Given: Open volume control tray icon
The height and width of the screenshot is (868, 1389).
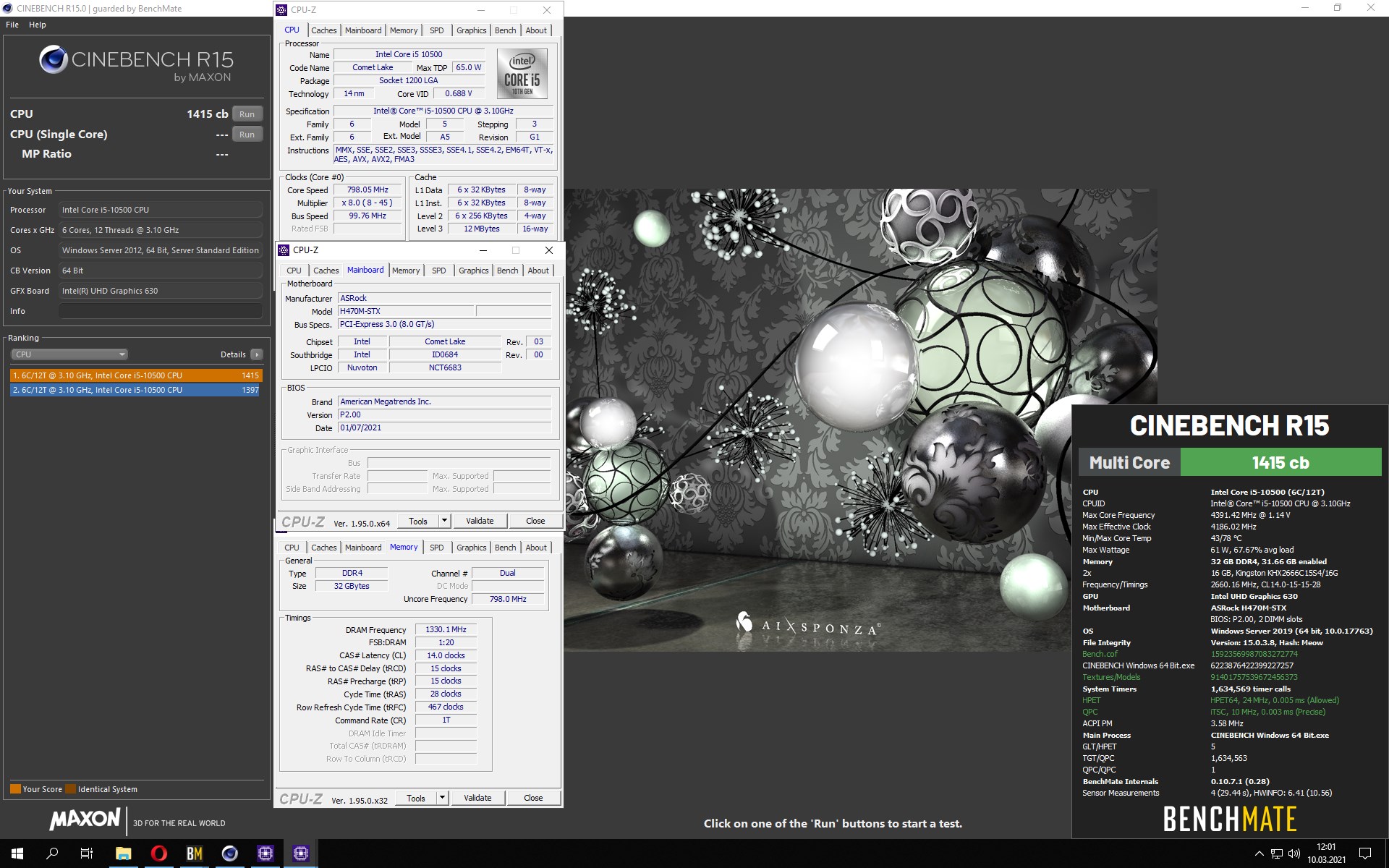Looking at the screenshot, I should 1294,854.
